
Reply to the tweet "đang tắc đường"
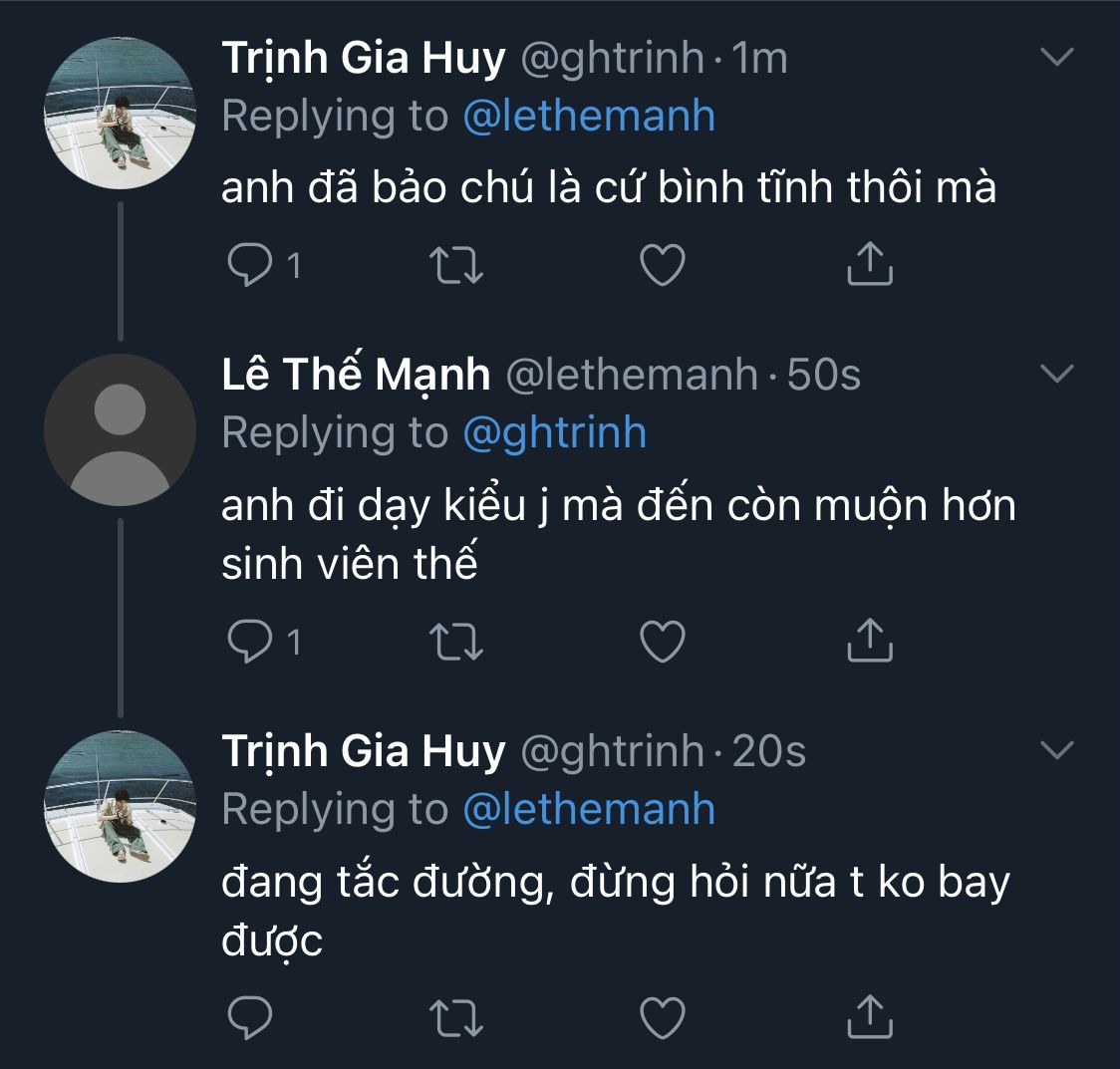pyautogui.click(x=250, y=1017)
